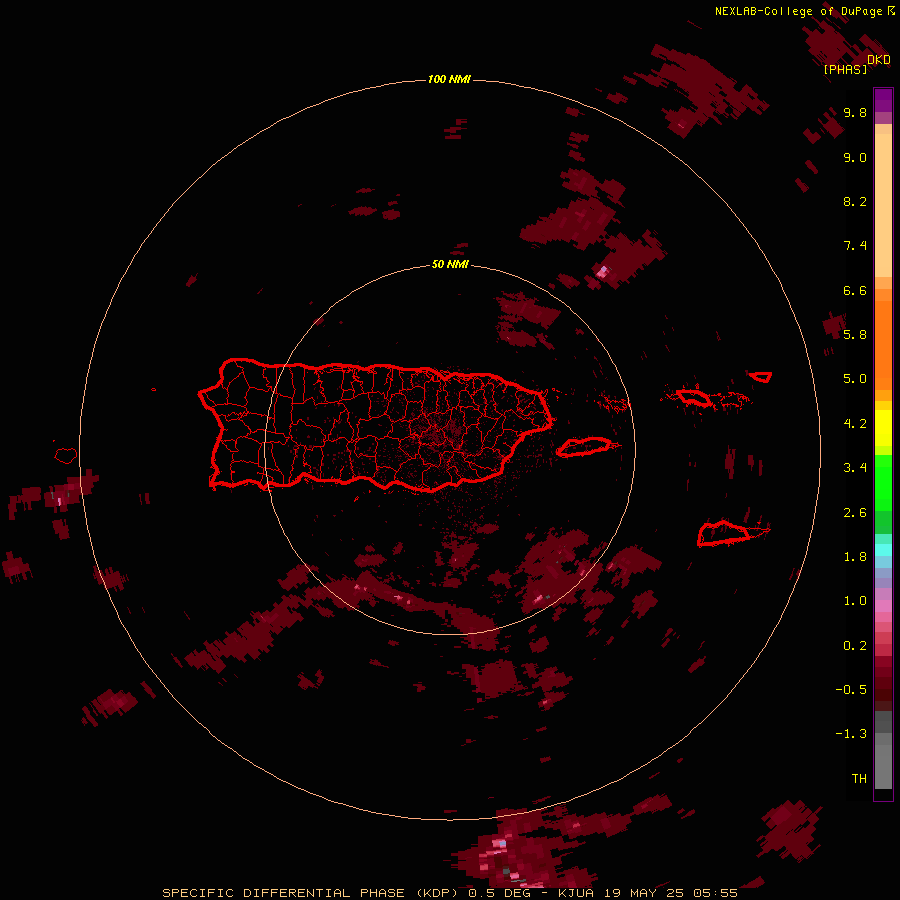
Task: Select the 5.8 scale value
Action: 855,334
